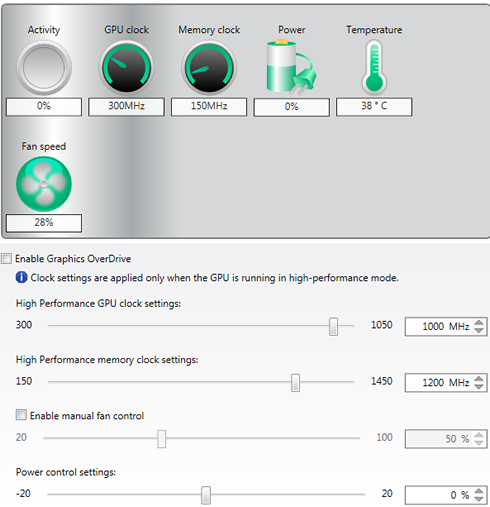Click the Memory clock gauge icon
This screenshot has width=490, height=507.
(x=209, y=68)
